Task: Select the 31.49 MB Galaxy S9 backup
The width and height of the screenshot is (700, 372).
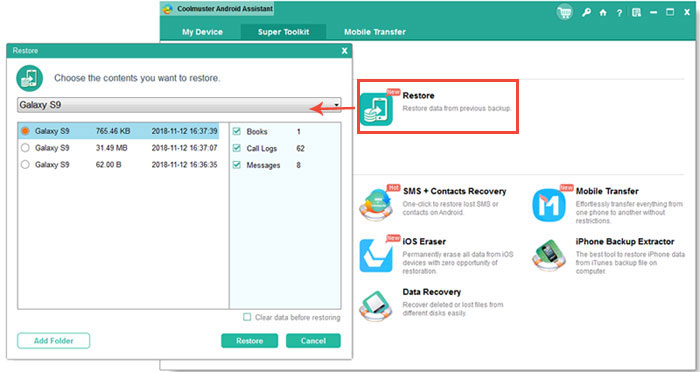Action: point(118,148)
